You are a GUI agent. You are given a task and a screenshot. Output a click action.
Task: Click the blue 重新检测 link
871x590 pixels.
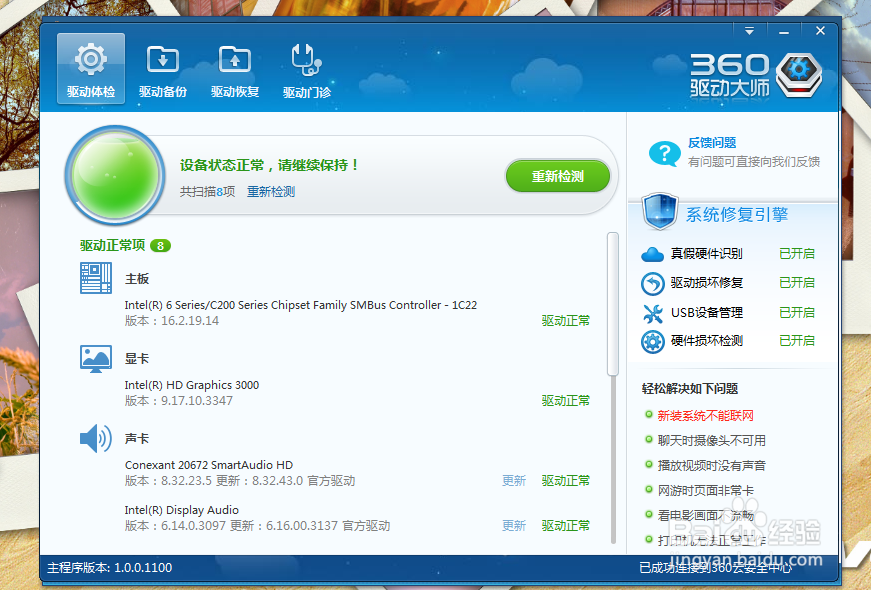point(271,192)
